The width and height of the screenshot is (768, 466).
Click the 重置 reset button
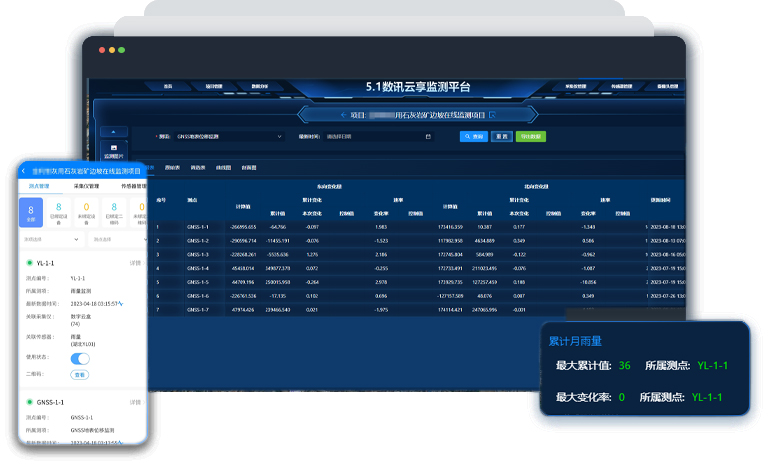(x=502, y=137)
